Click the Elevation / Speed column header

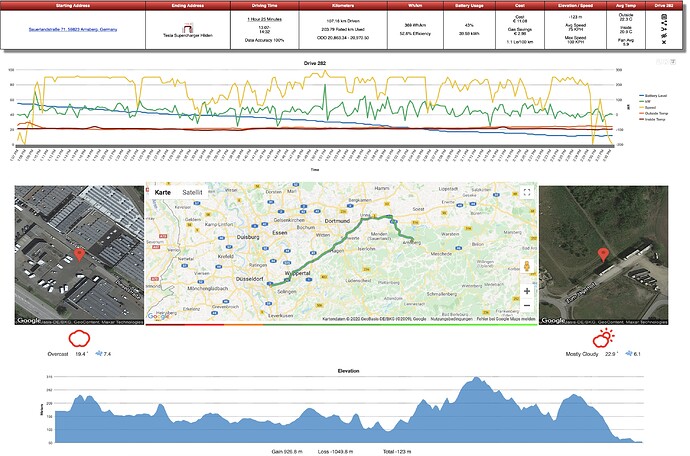(576, 6)
